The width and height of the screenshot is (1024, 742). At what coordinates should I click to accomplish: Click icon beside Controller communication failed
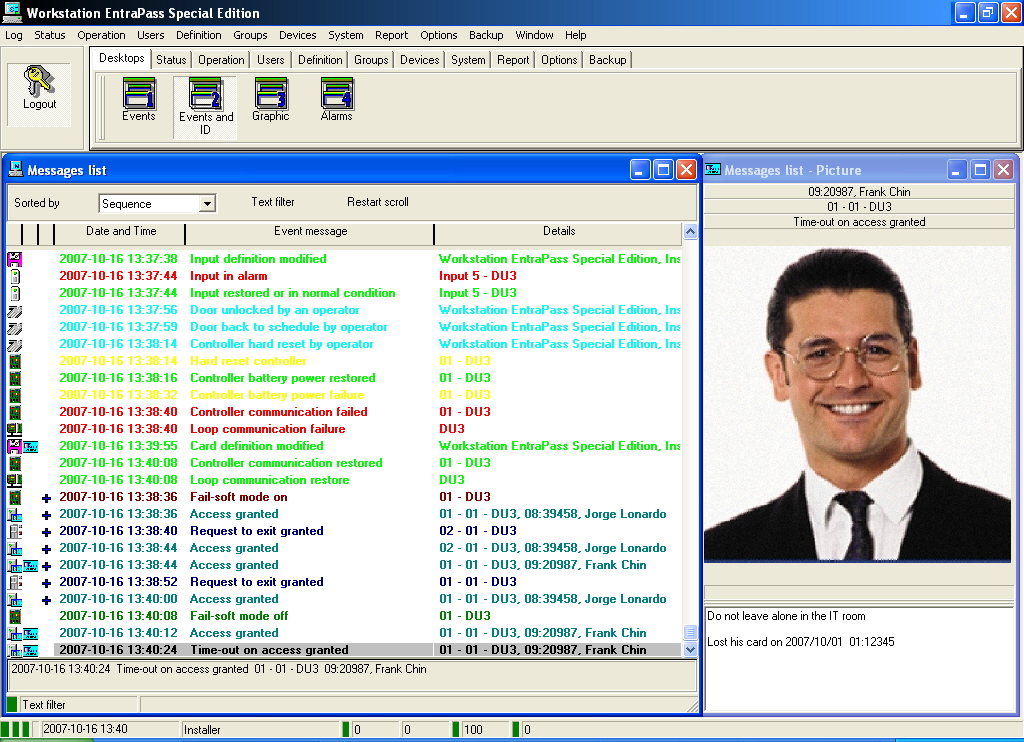pyautogui.click(x=14, y=411)
